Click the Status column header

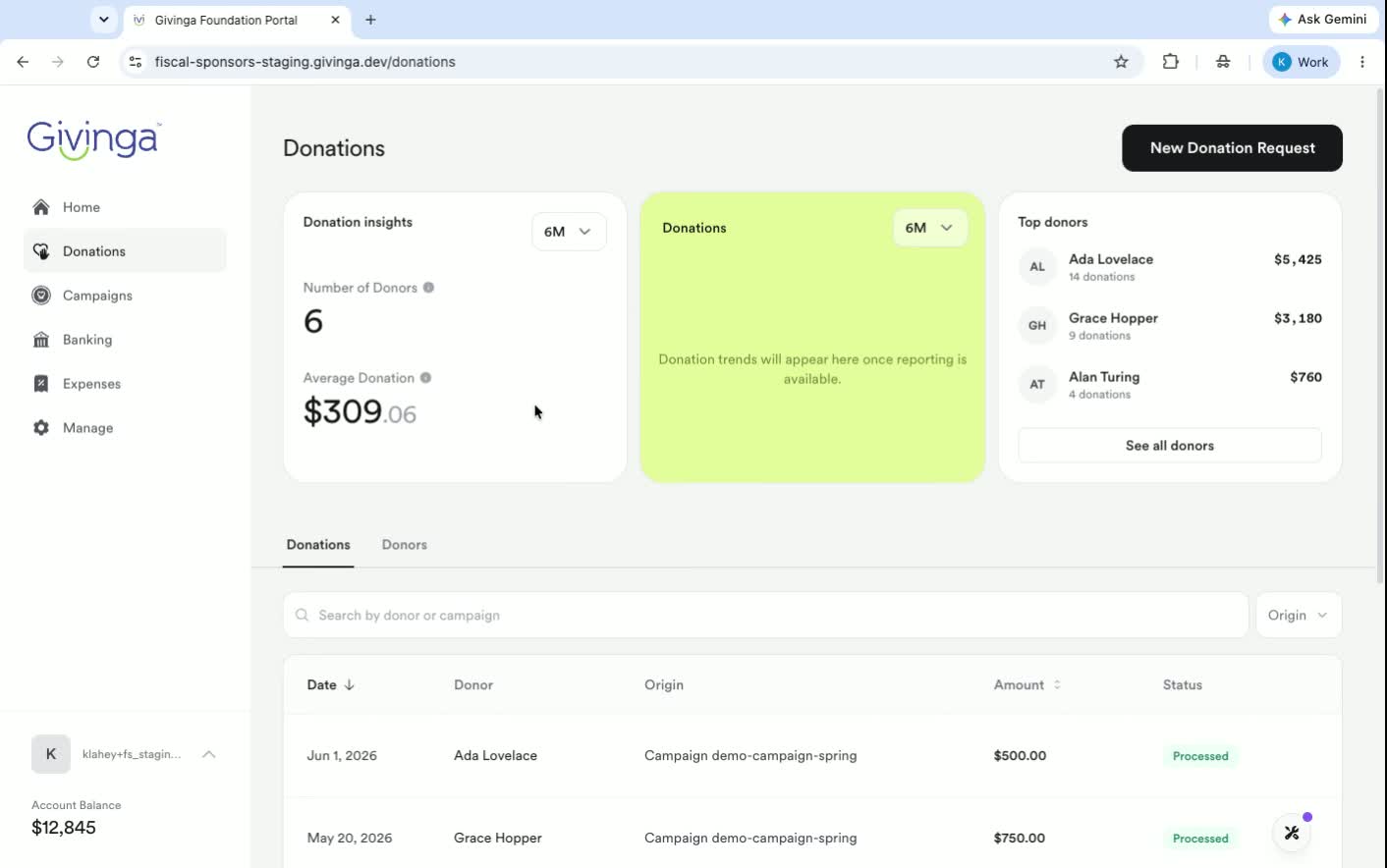(1183, 685)
